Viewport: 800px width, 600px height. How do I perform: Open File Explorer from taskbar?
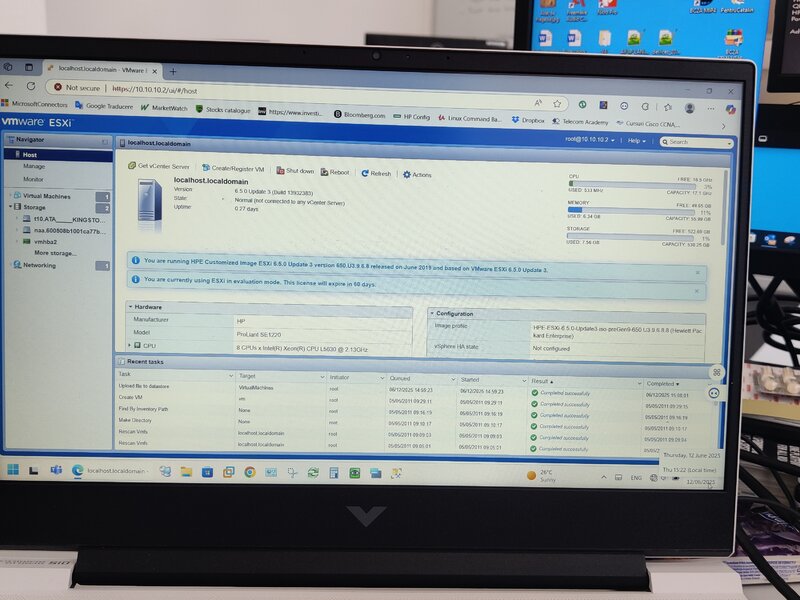pyautogui.click(x=186, y=472)
